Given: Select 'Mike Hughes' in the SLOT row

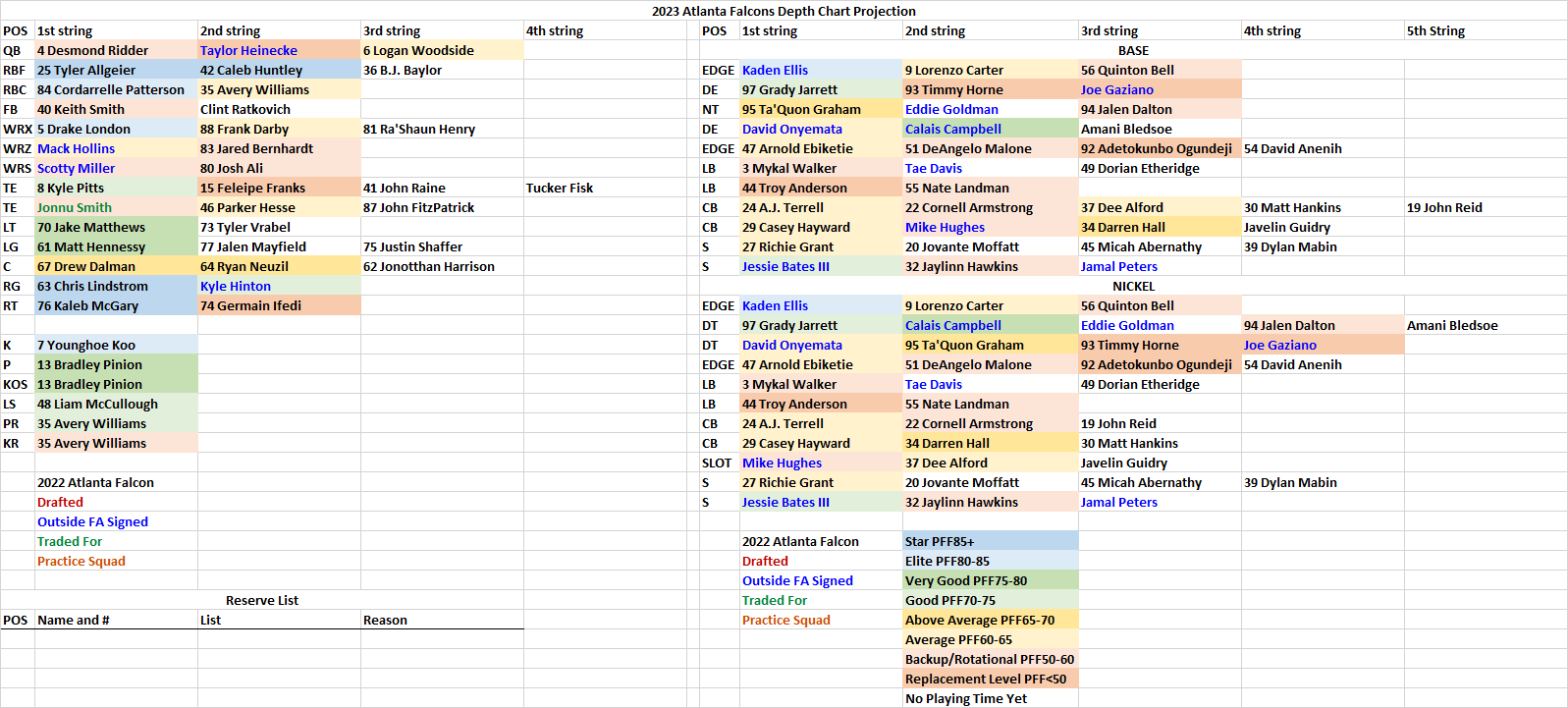Looking at the screenshot, I should (821, 463).
